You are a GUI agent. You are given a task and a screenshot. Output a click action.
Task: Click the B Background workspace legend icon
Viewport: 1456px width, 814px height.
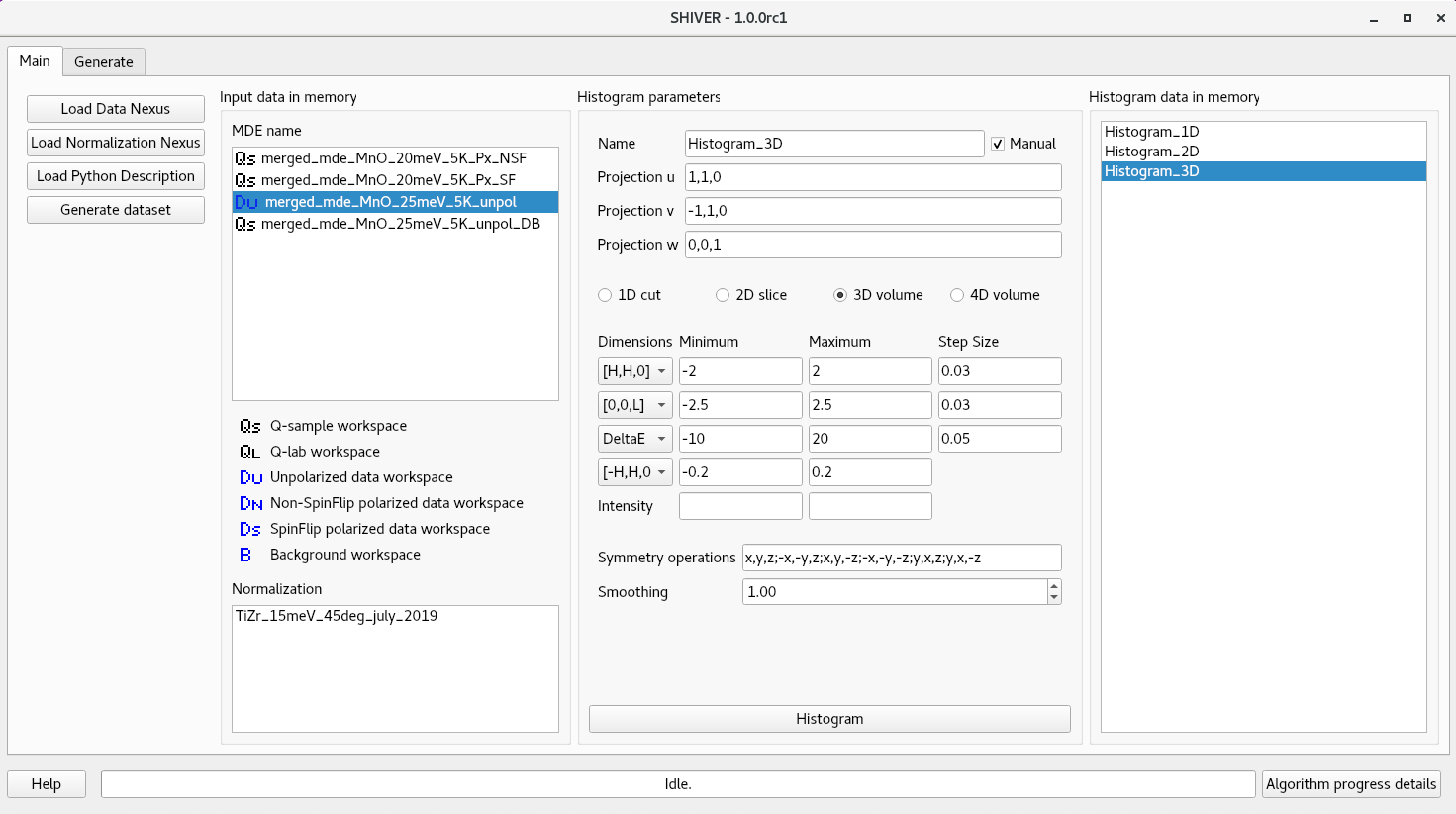245,555
